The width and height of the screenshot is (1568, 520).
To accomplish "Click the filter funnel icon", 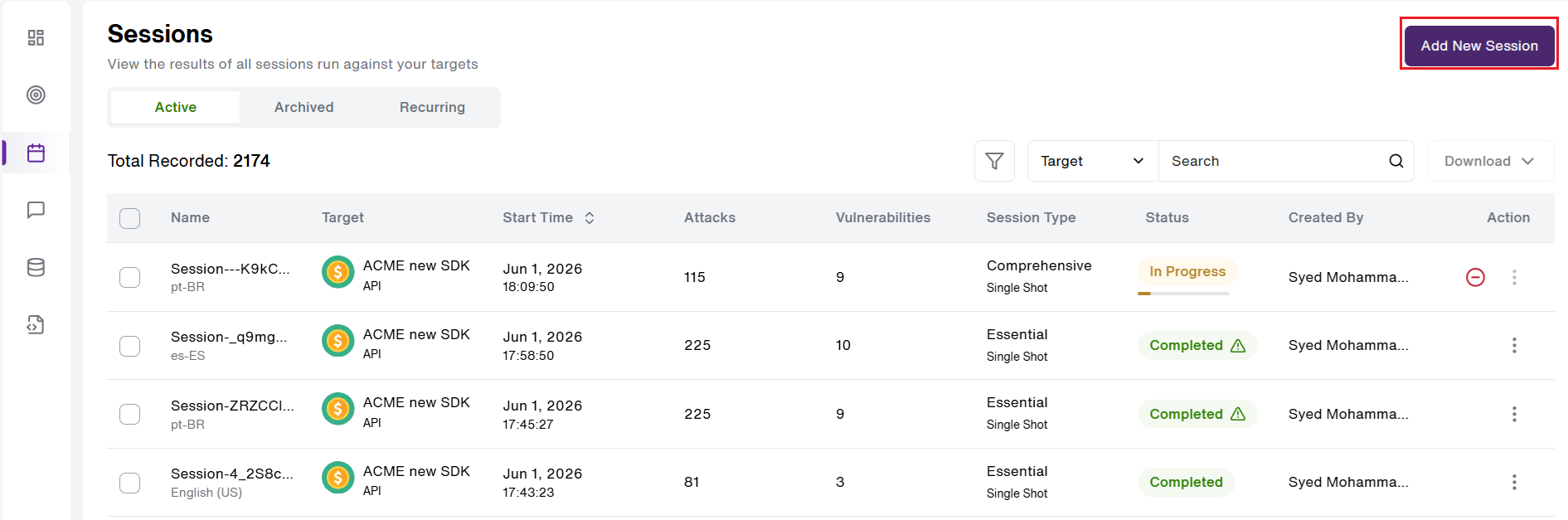I will (x=994, y=161).
